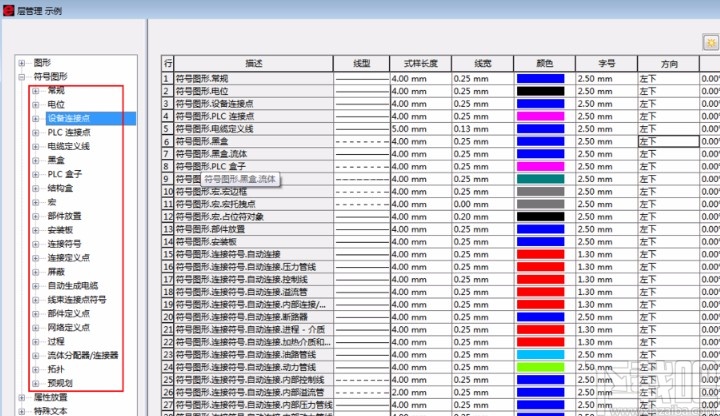720x416 pixels.
Task: Select 部件定义点 in the tree
Action: pyautogui.click(x=69, y=314)
